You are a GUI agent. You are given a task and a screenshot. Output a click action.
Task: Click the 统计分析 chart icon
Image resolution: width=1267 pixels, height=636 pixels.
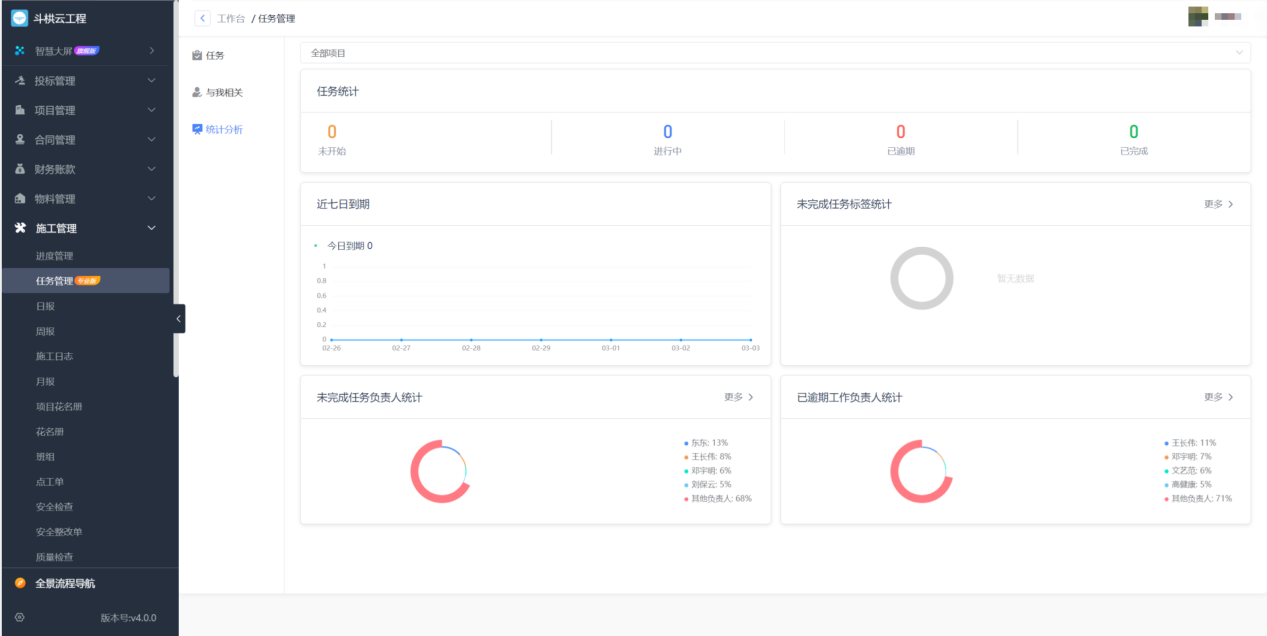[197, 130]
